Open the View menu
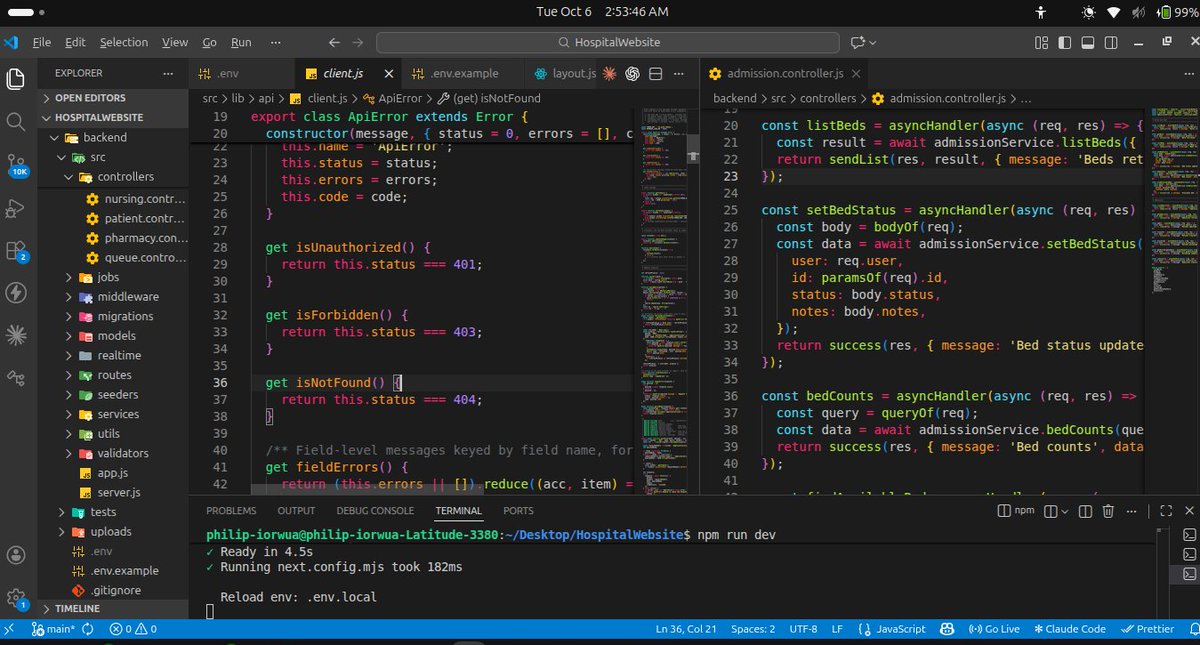Viewport: 1200px width, 645px height. click(x=175, y=42)
